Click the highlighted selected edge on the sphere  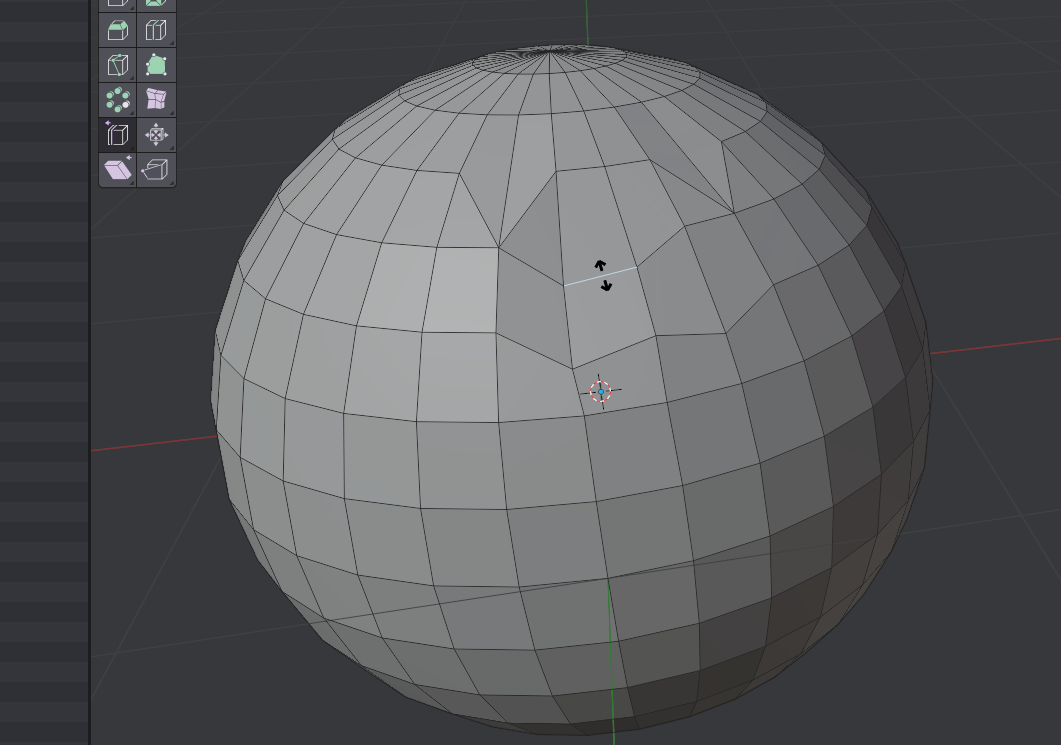click(600, 276)
